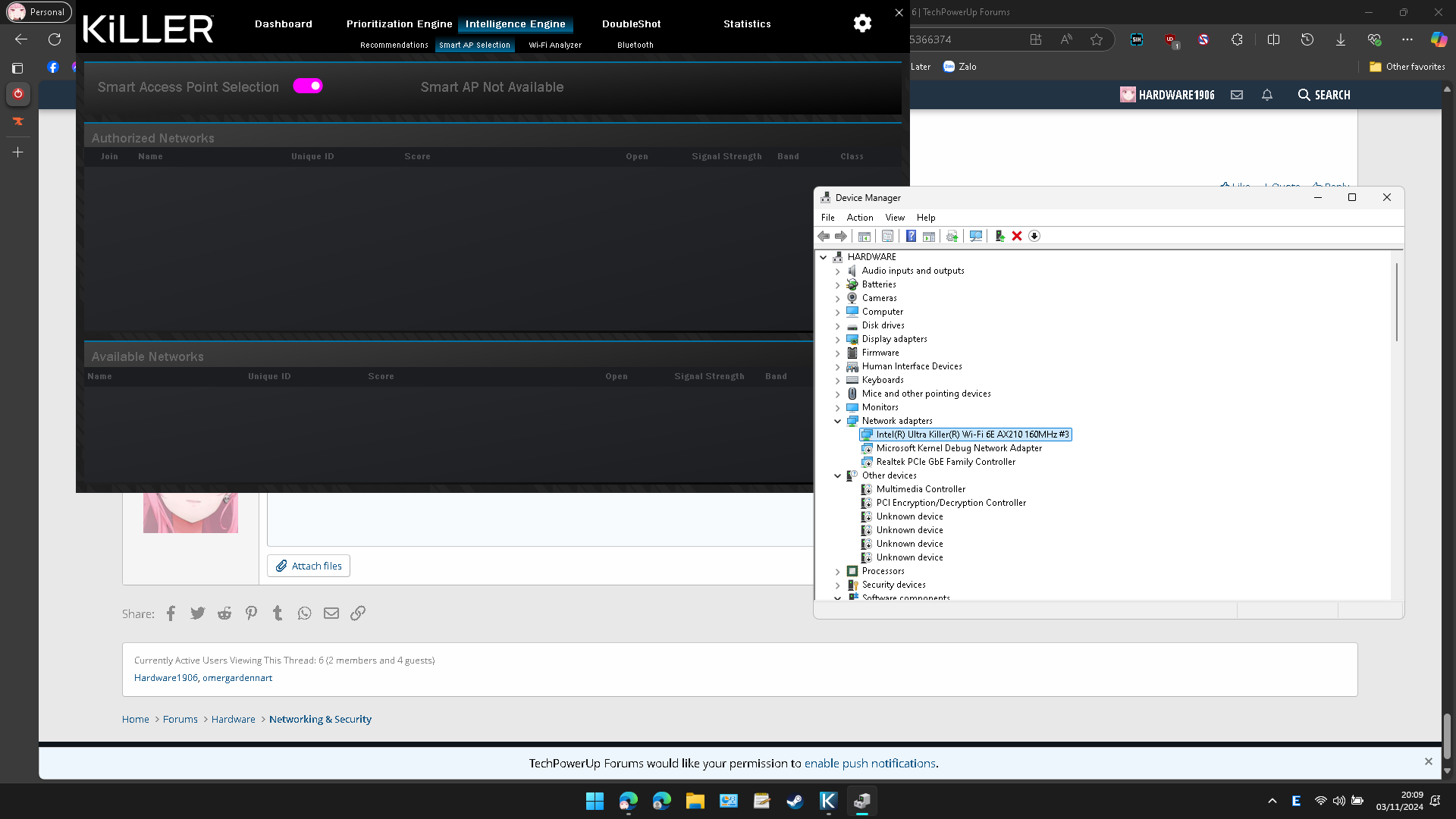1456x819 pixels.
Task: Share thread via Facebook icon
Action: click(x=171, y=613)
